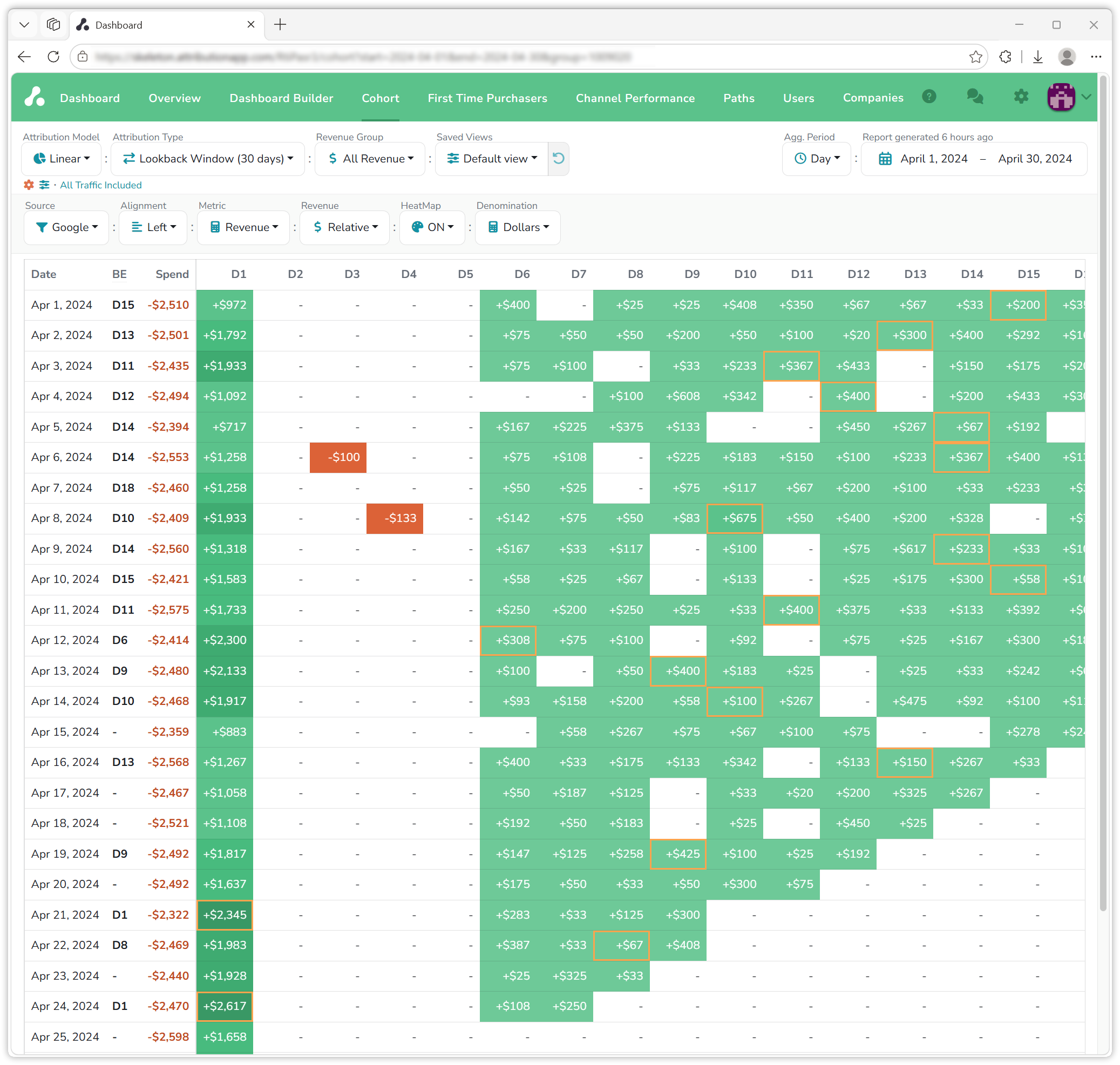Change the Agg. Period Day dropdown
This screenshot has width=1120, height=1065.
point(816,158)
